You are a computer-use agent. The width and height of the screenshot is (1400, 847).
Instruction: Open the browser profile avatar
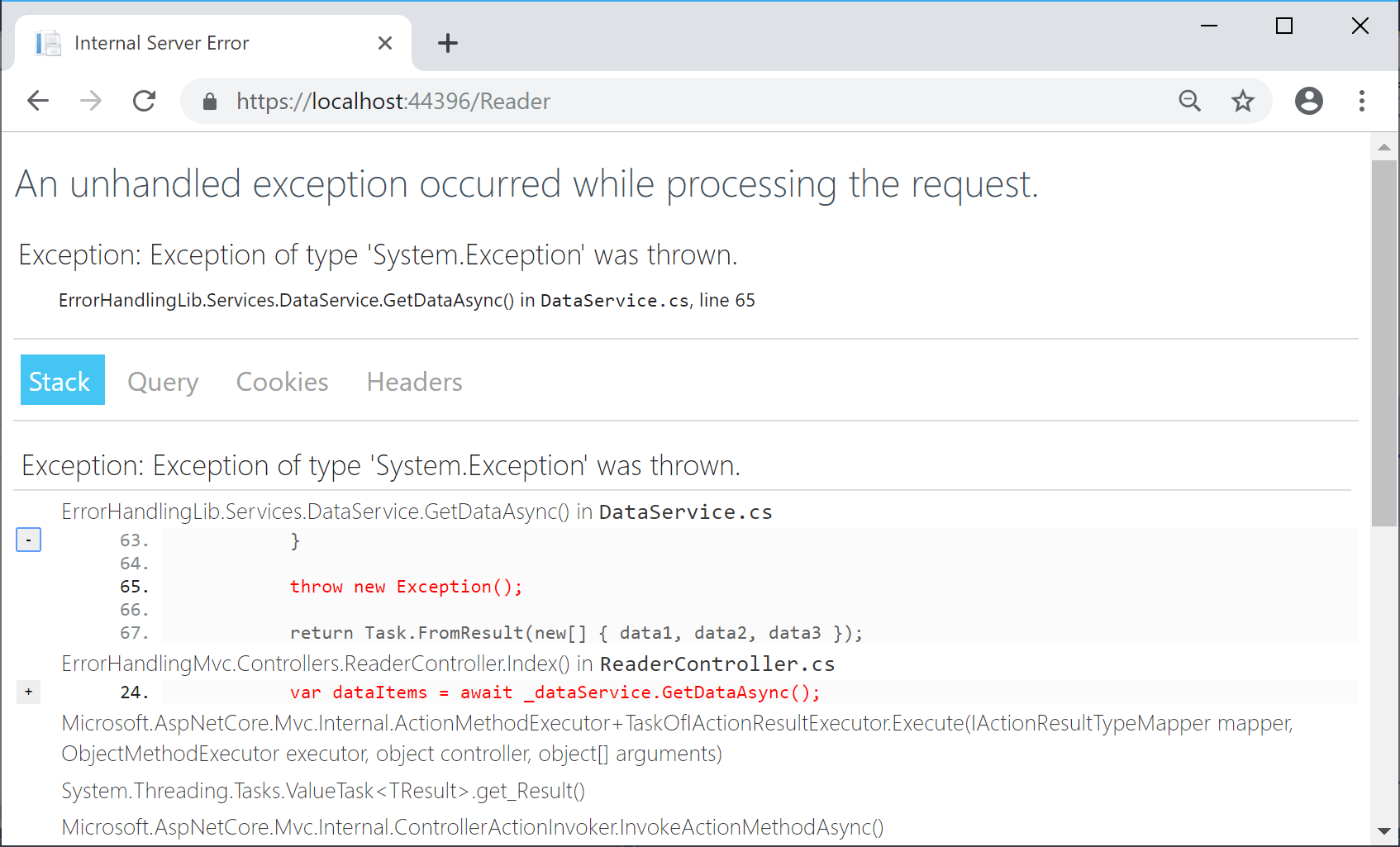1308,100
